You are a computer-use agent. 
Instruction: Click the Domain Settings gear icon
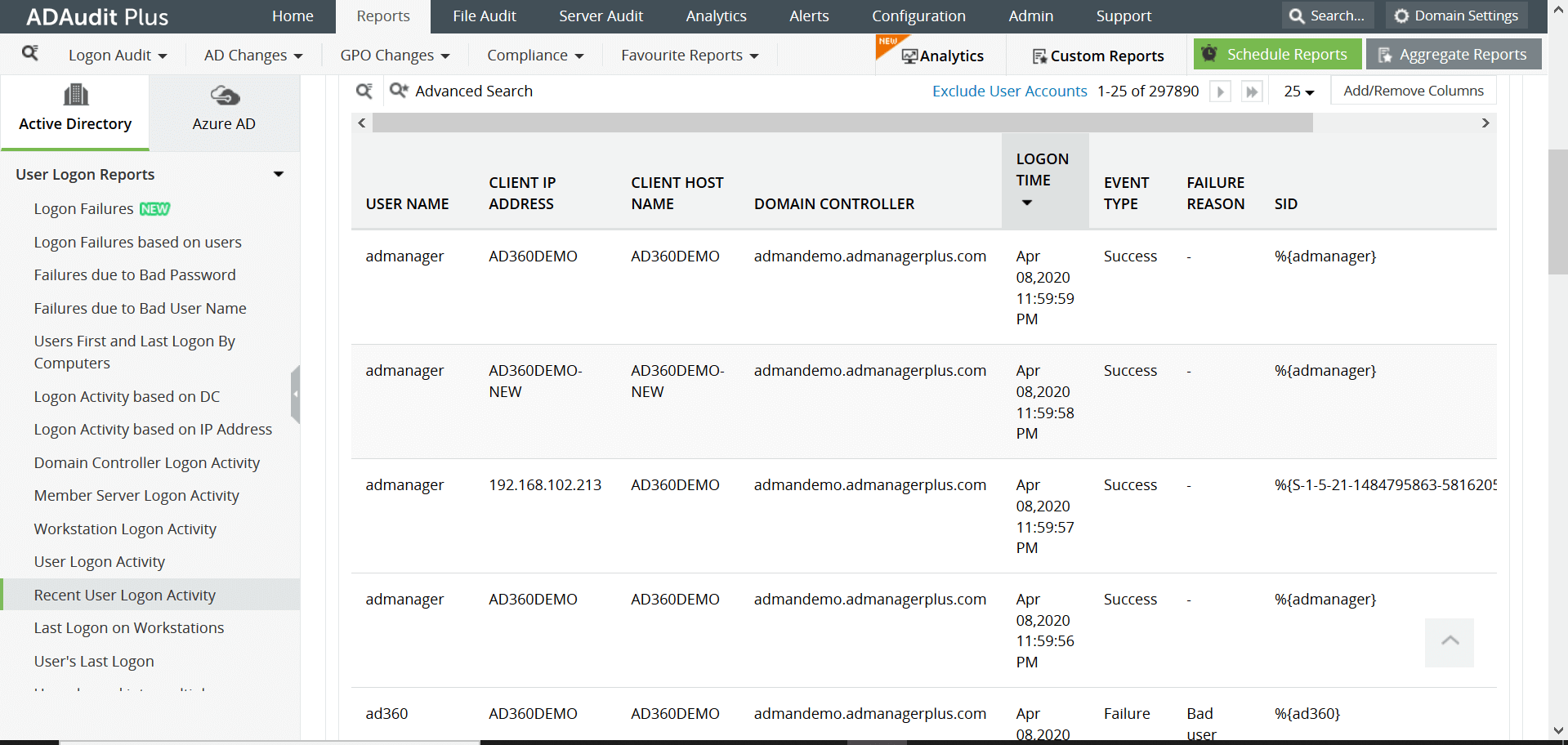tap(1401, 16)
